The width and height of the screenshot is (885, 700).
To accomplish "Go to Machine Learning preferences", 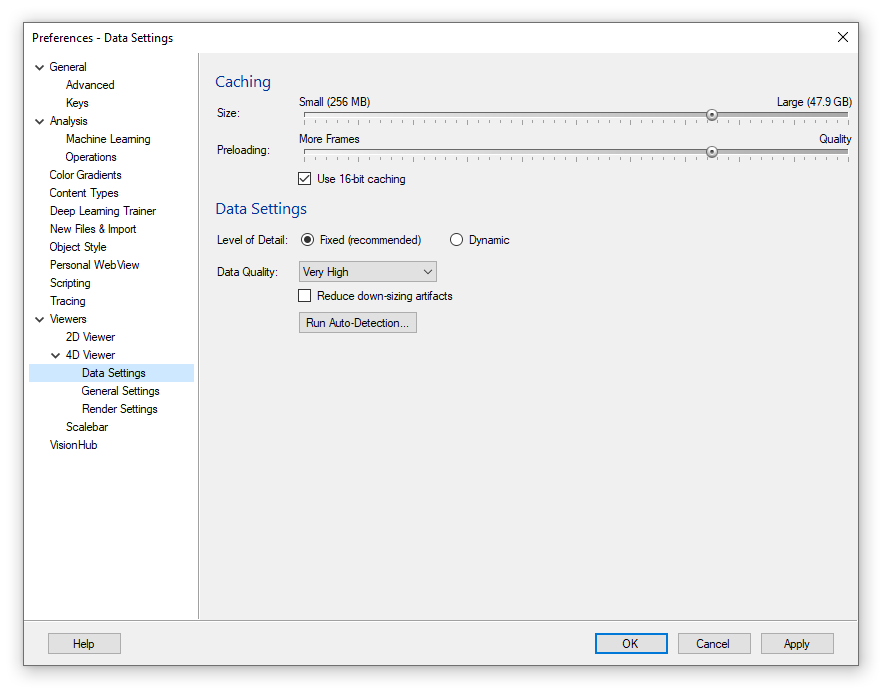I will pyautogui.click(x=108, y=139).
